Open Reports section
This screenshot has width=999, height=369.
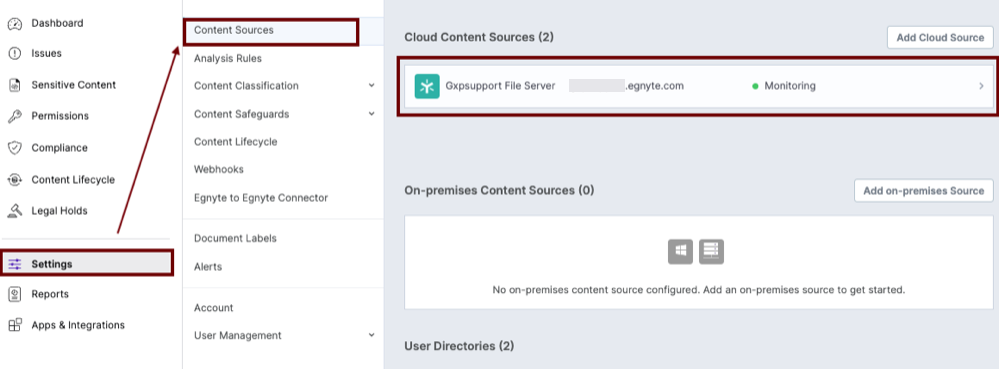pyautogui.click(x=50, y=294)
